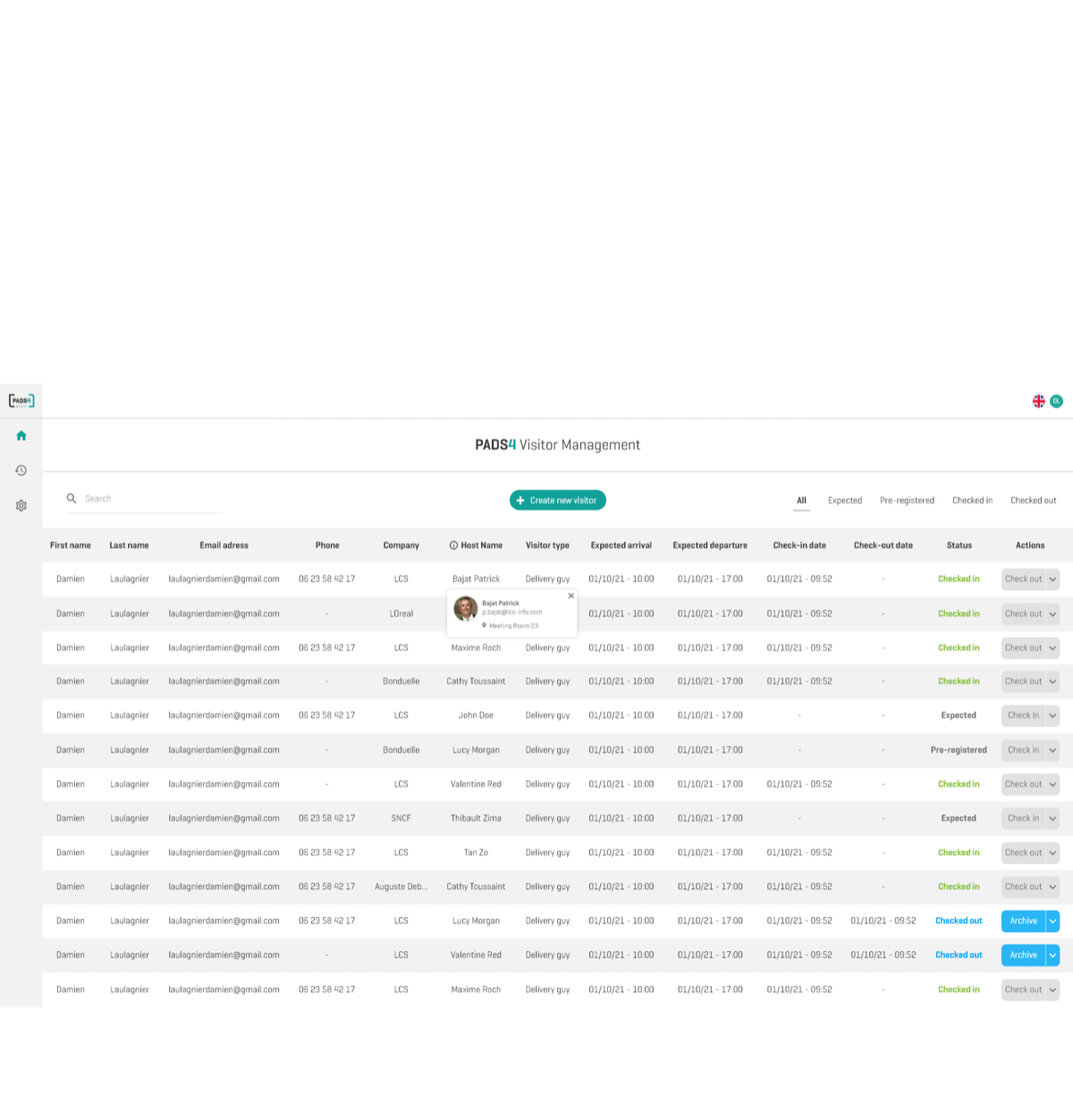
Task: Open the green user avatar icon
Action: tap(1056, 402)
